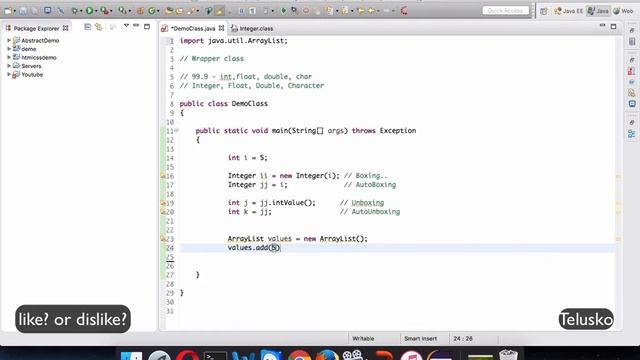
Task: Switch to the DemoClass.java editor tab
Action: point(193,29)
